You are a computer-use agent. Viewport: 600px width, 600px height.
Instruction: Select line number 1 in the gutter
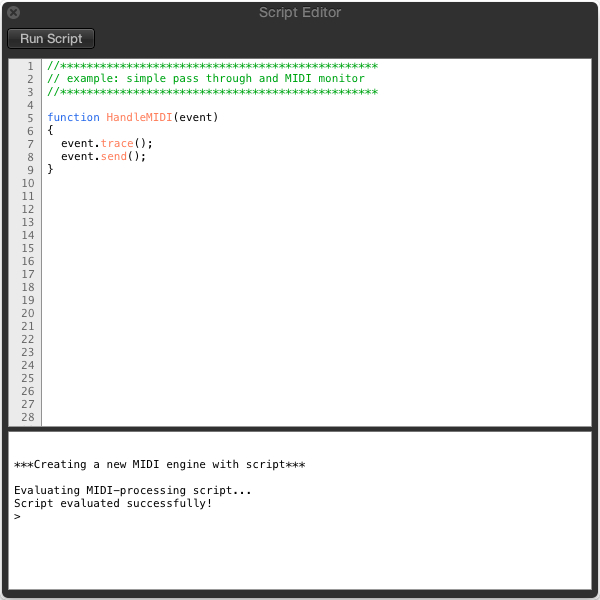coord(30,66)
